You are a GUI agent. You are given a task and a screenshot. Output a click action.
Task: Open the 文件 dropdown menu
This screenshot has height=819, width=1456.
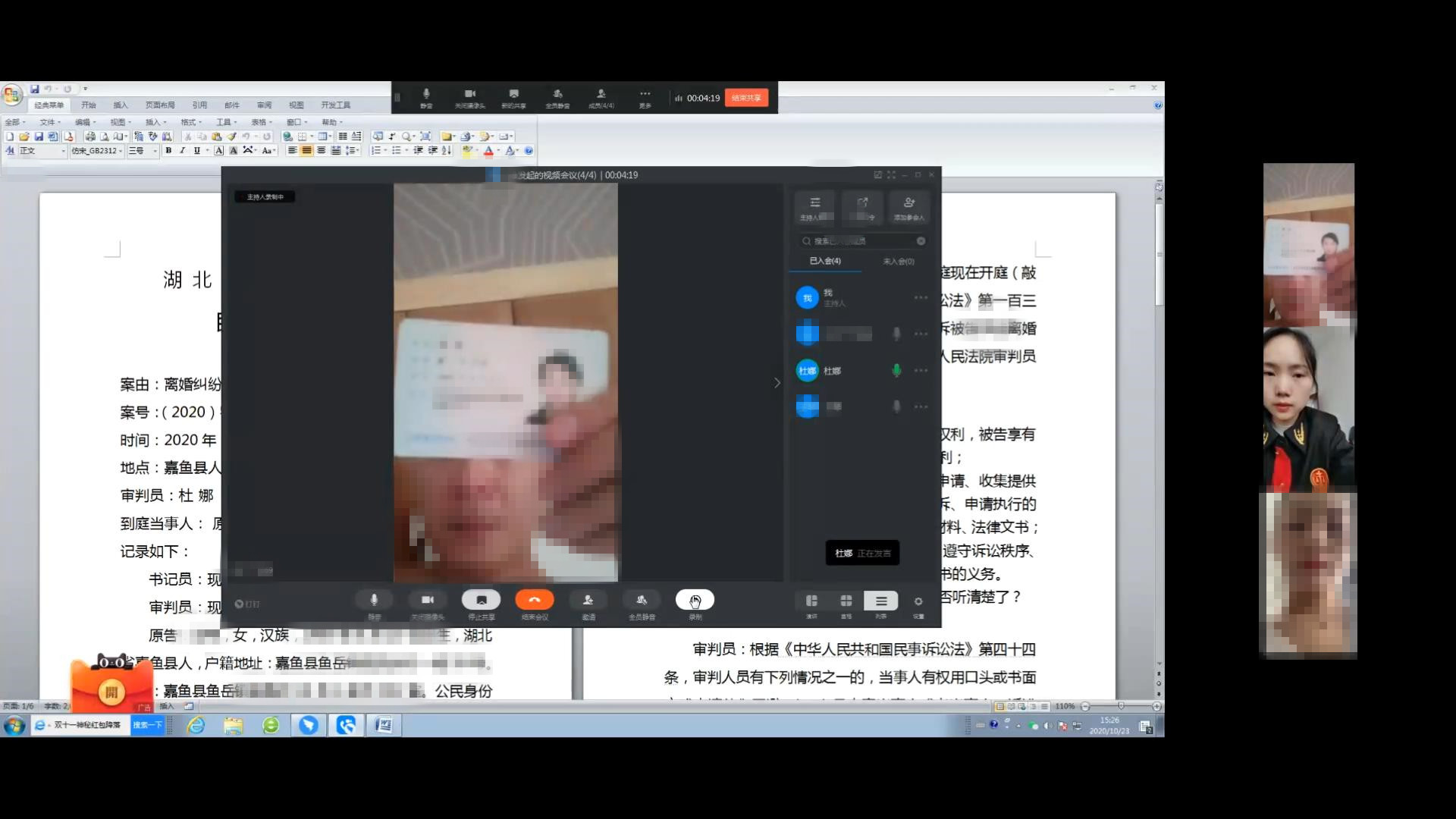[49, 122]
